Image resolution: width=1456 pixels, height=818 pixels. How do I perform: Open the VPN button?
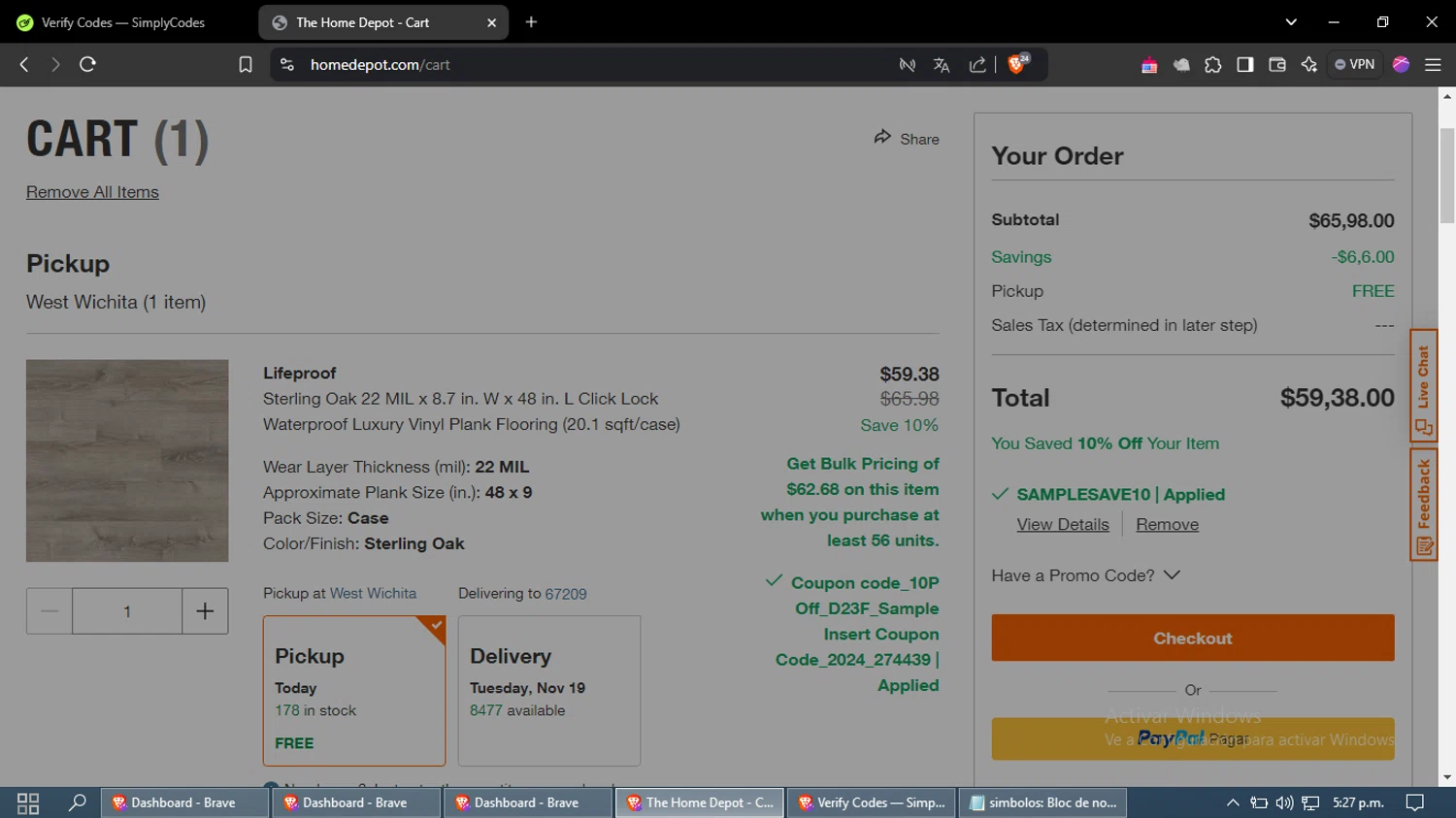[x=1355, y=65]
